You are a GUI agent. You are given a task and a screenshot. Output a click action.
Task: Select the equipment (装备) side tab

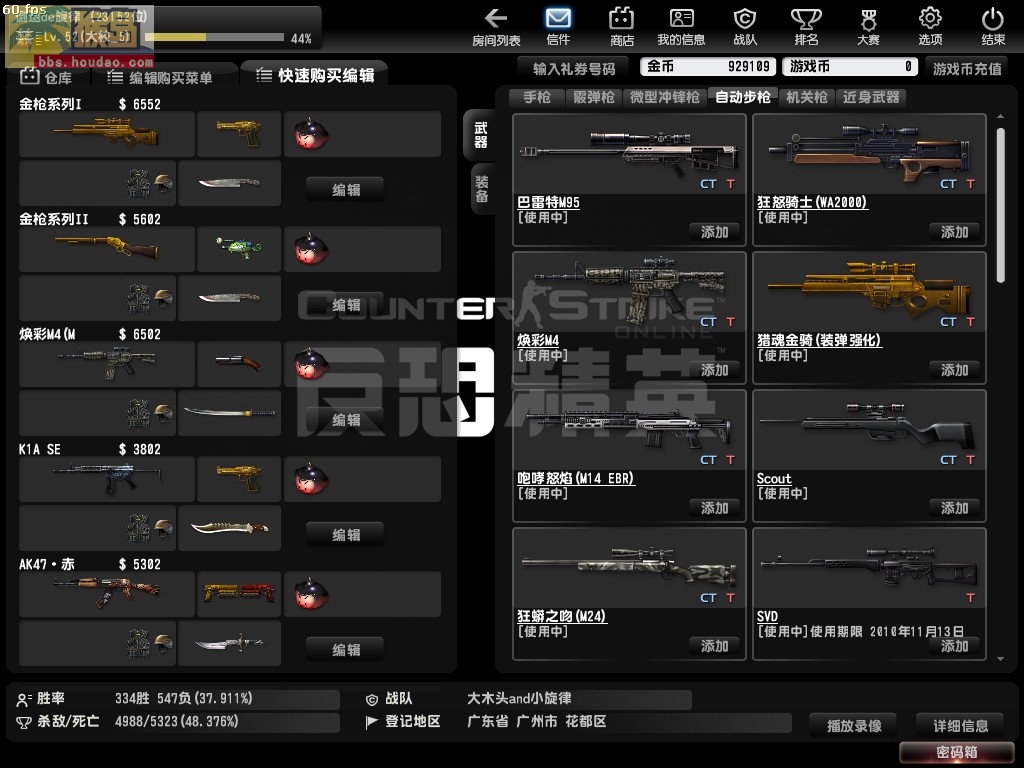pos(481,189)
